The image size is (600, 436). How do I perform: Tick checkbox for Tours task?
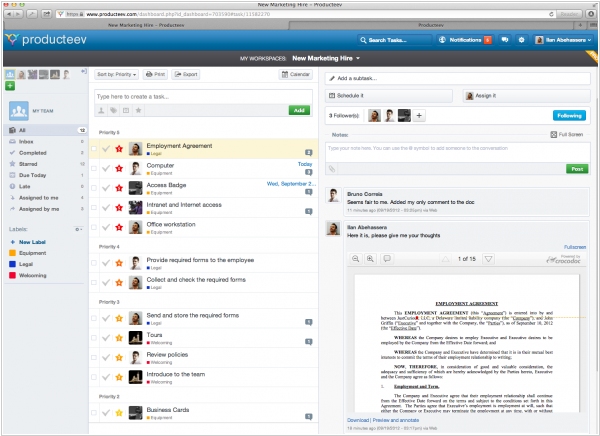[94, 338]
